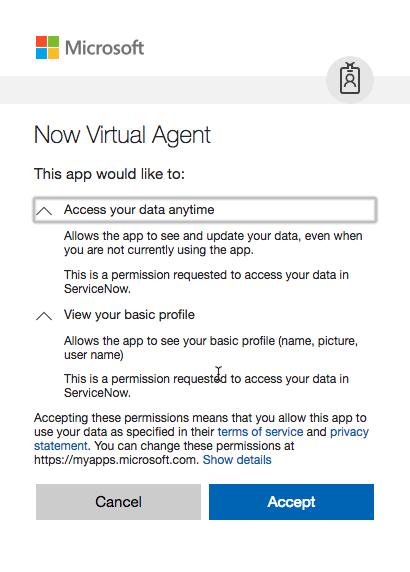Click the 'This app would like to:' text
This screenshot has width=410, height=572.
click(109, 174)
